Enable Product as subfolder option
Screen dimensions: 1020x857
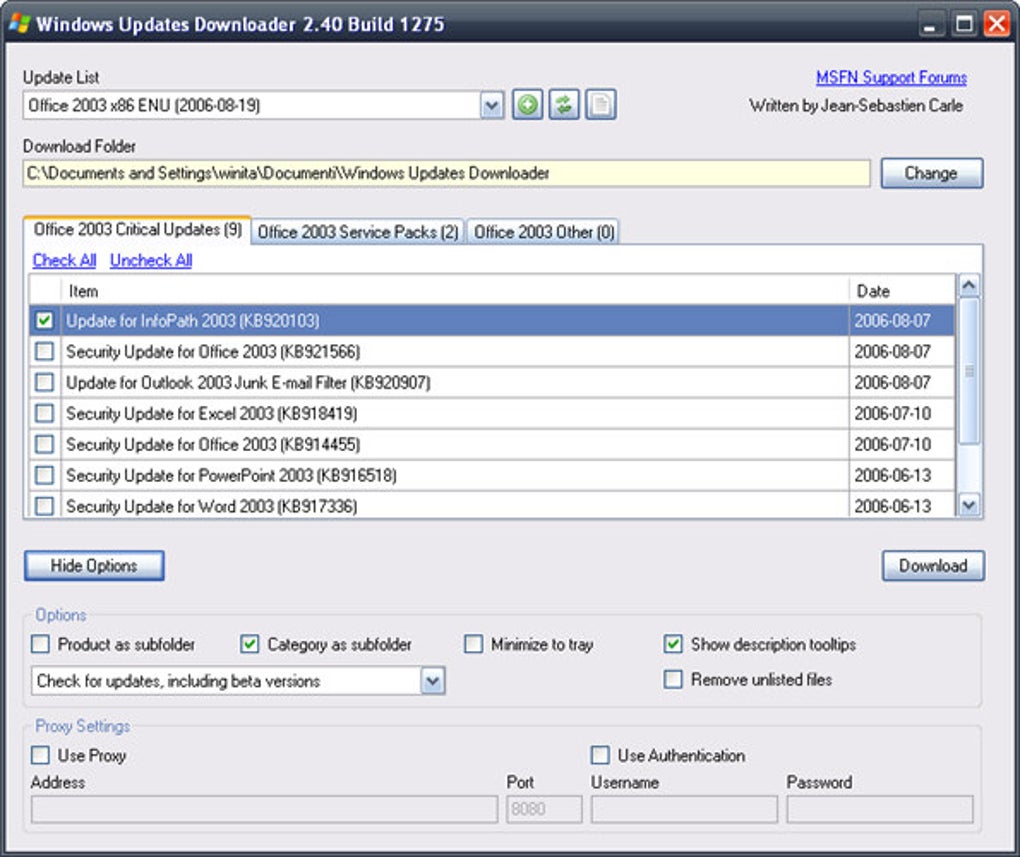[40, 644]
